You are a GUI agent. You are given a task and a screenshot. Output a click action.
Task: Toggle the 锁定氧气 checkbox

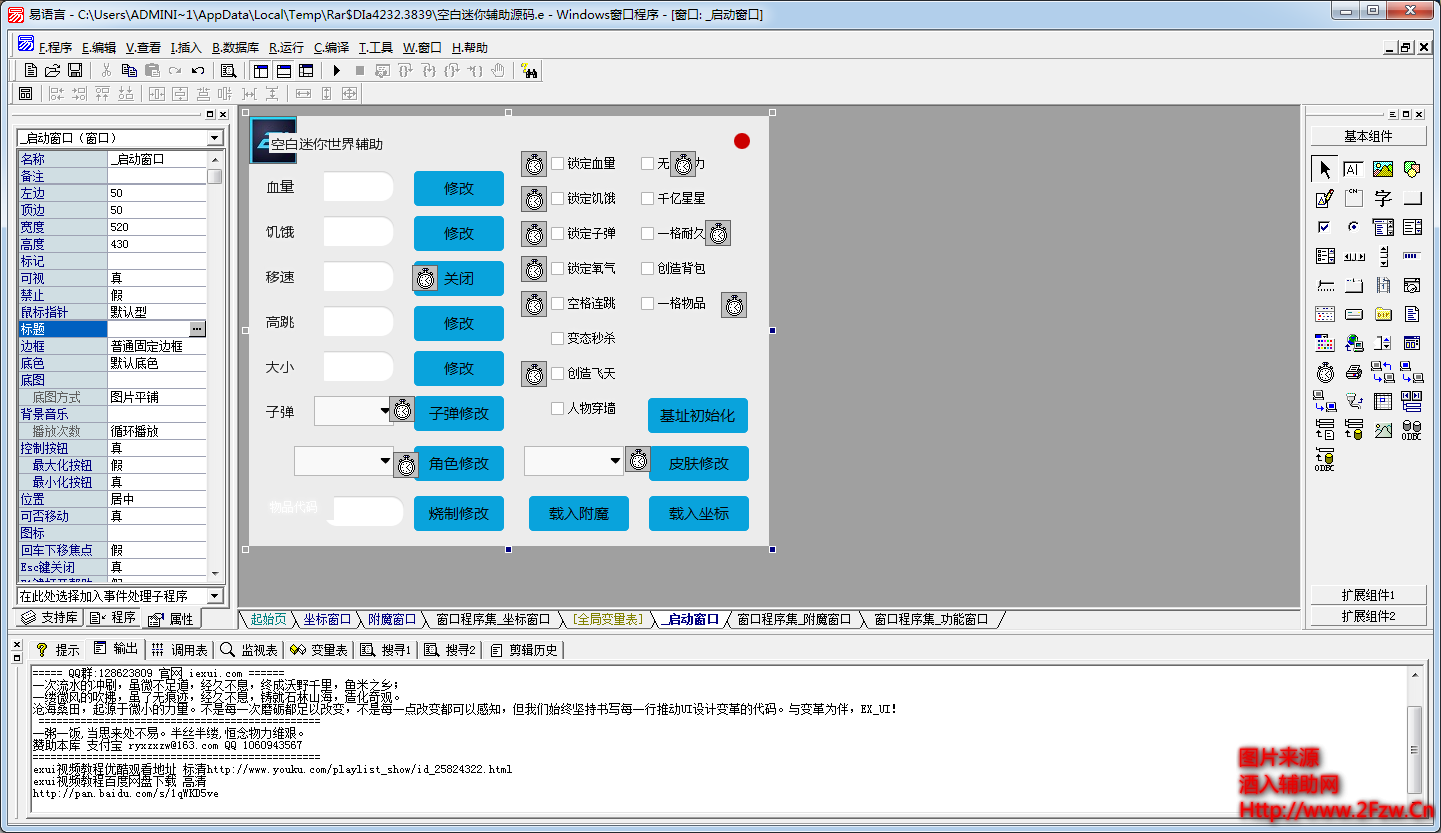pos(557,268)
